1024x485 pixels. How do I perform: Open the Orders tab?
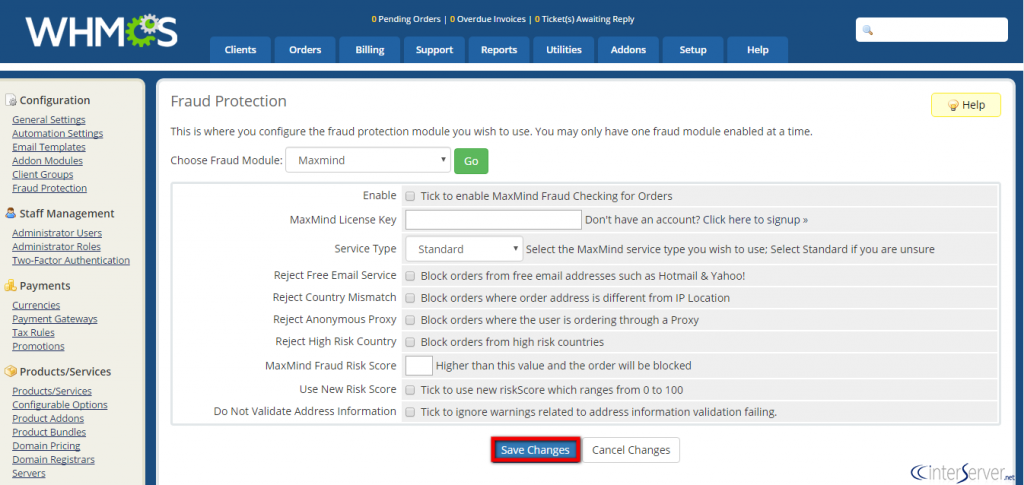pyautogui.click(x=305, y=50)
